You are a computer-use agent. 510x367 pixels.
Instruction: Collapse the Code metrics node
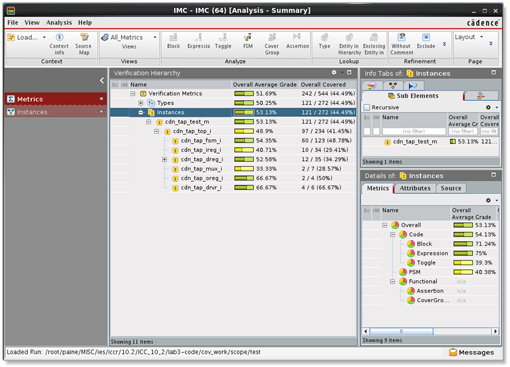pyautogui.click(x=393, y=235)
